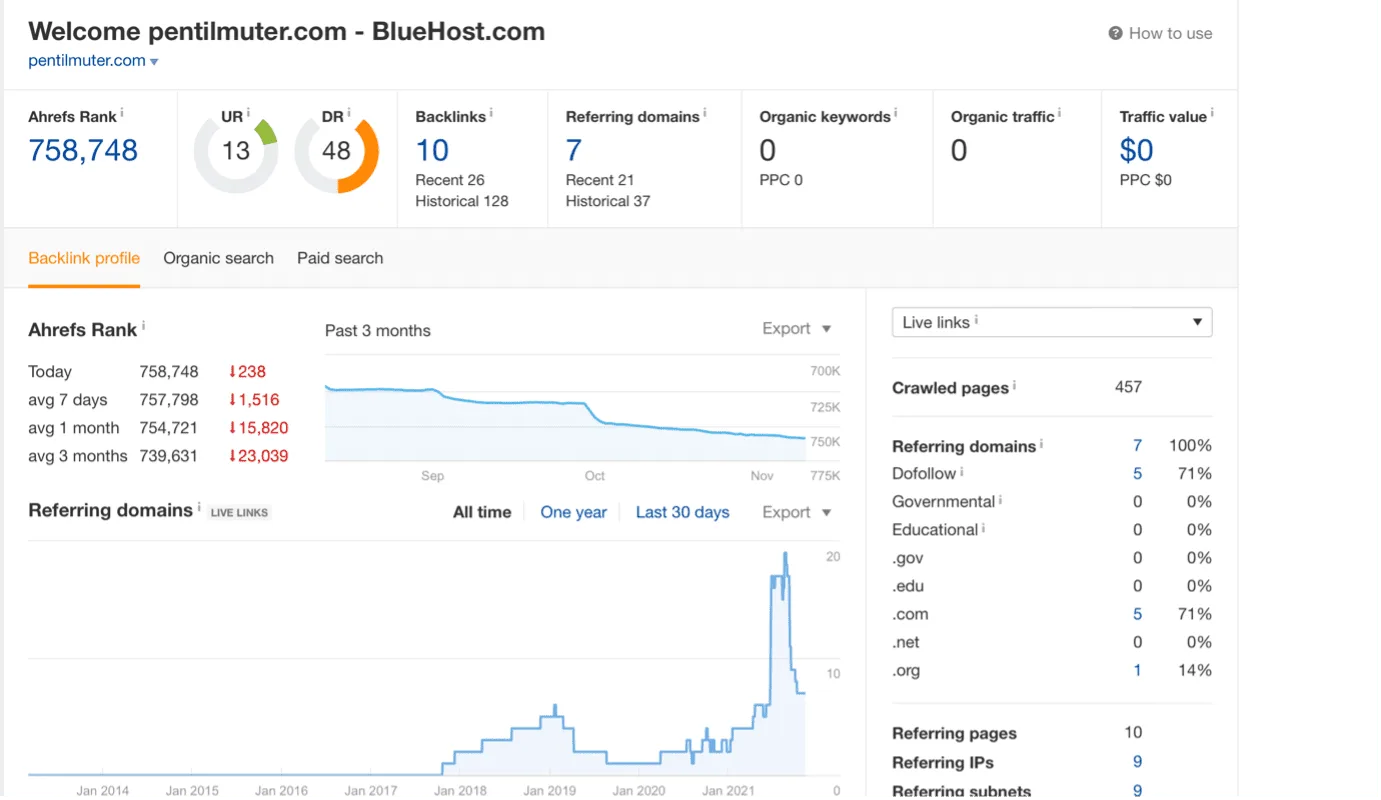Click info icon next to Governmental
1381x800 pixels.
[x=1001, y=499]
